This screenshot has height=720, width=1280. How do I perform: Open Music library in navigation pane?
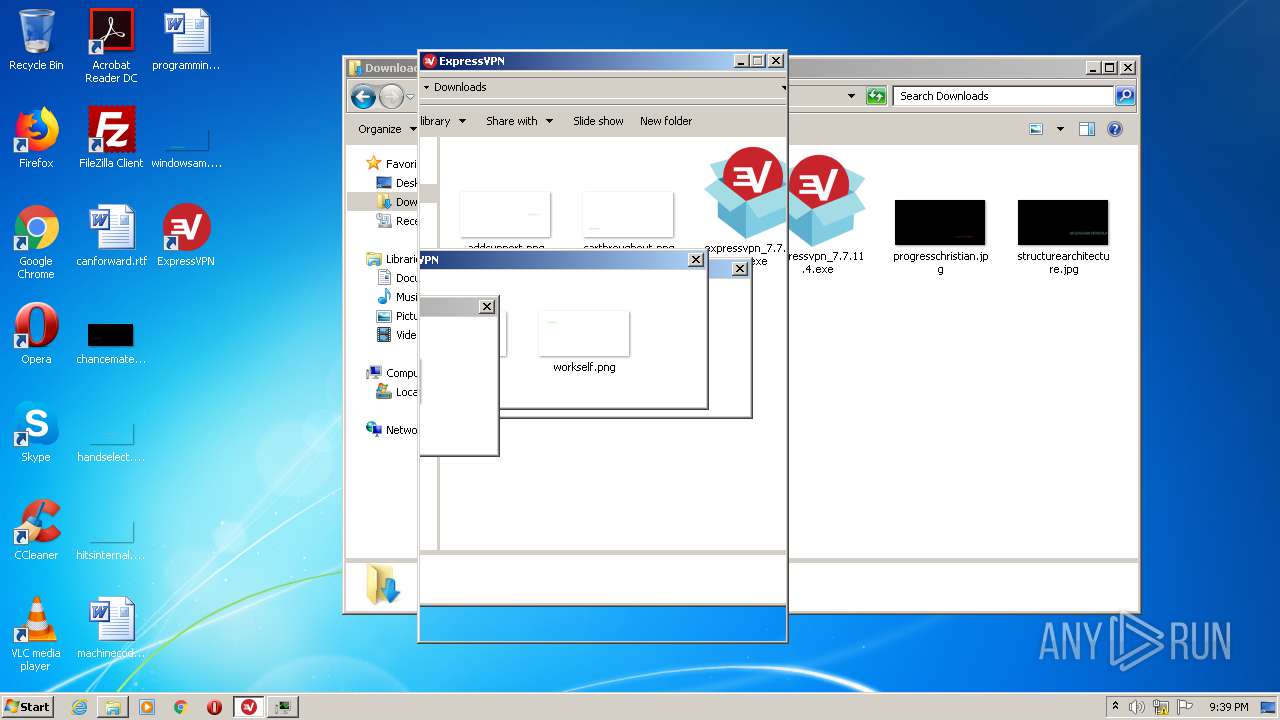tap(398, 297)
